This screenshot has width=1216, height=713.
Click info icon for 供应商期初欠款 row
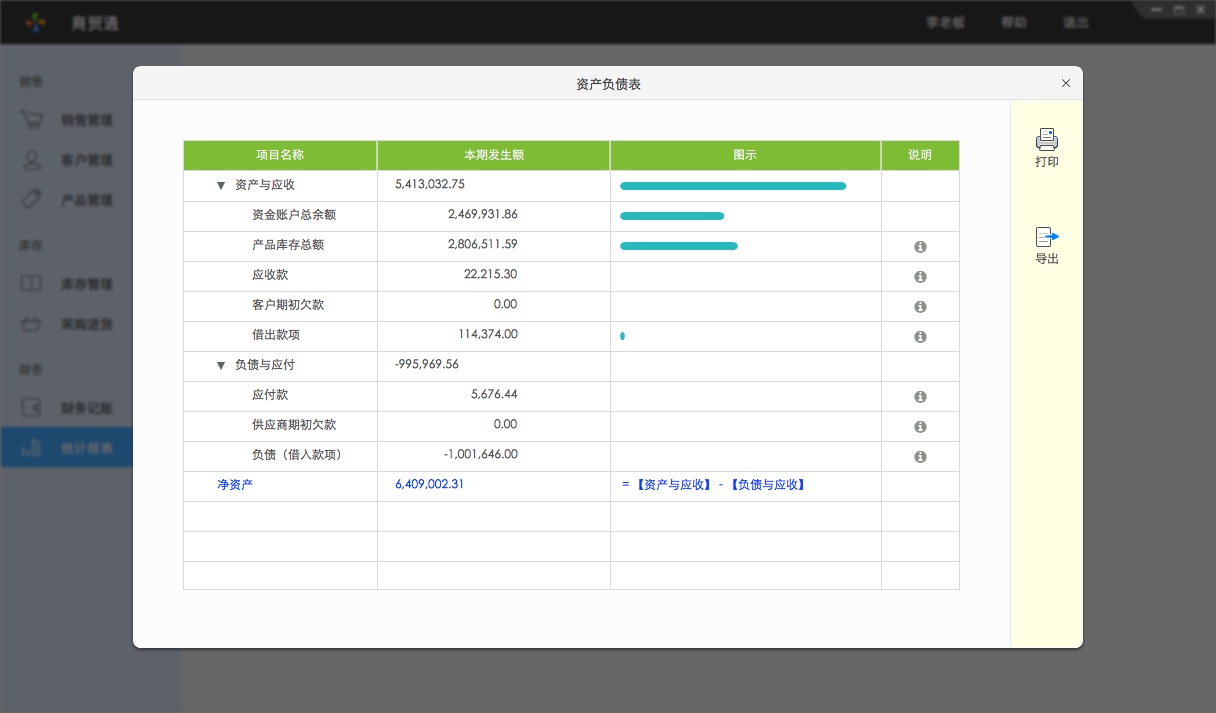click(x=920, y=427)
